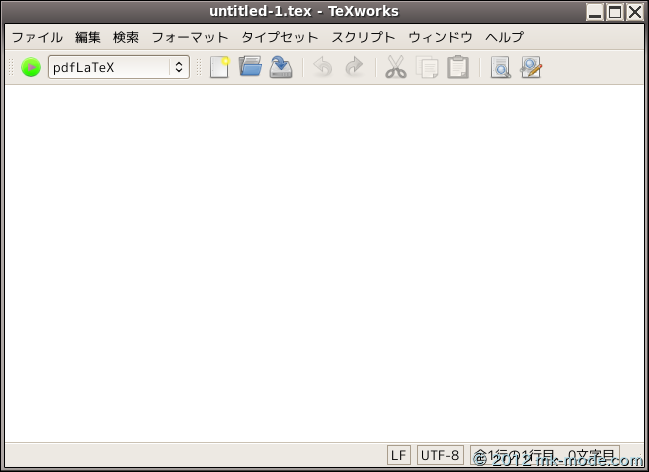Click the Copy icon in toolbar
This screenshot has width=649, height=472.
tap(427, 68)
